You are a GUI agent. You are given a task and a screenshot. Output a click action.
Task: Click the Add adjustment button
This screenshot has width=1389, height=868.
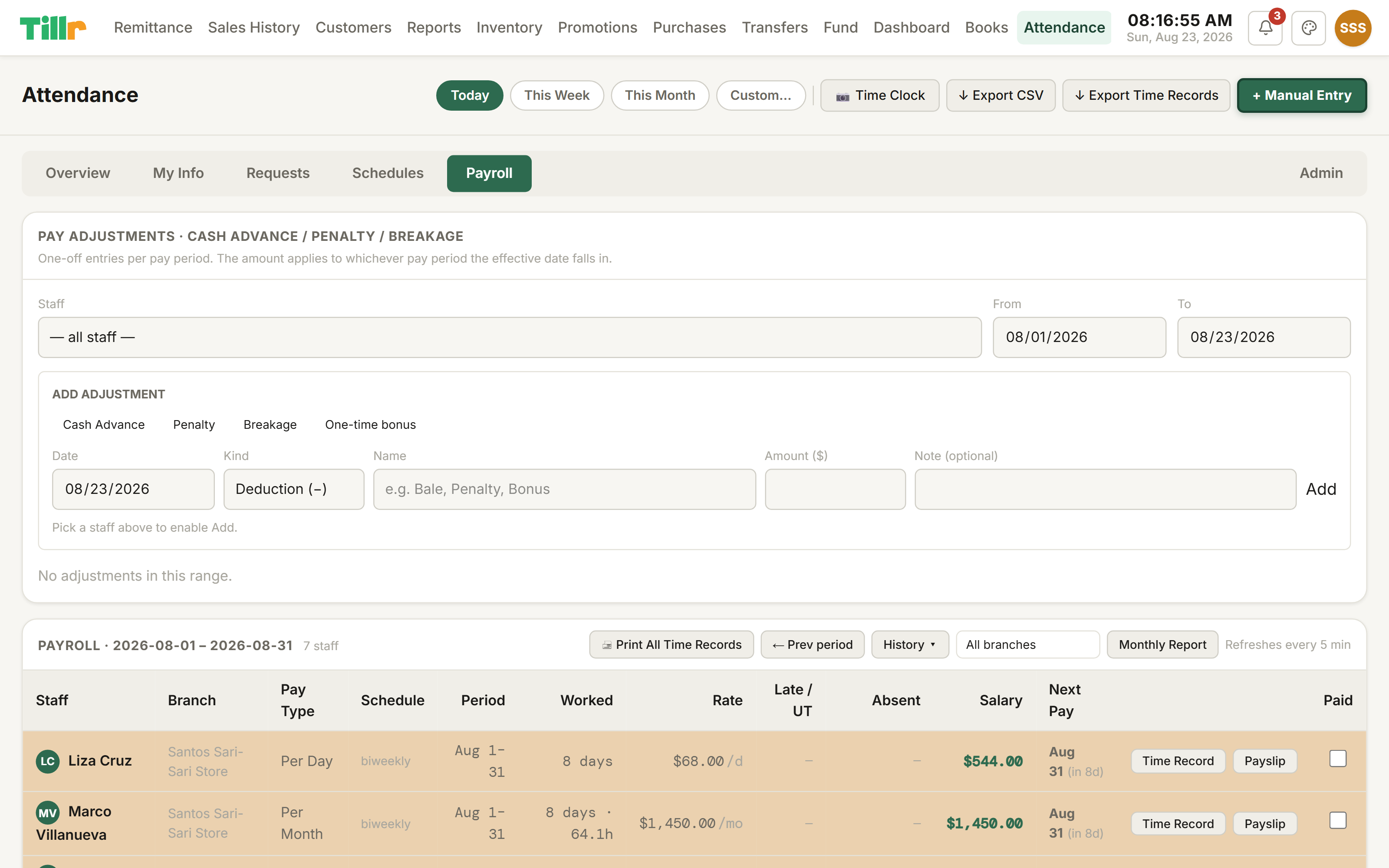point(1321,489)
